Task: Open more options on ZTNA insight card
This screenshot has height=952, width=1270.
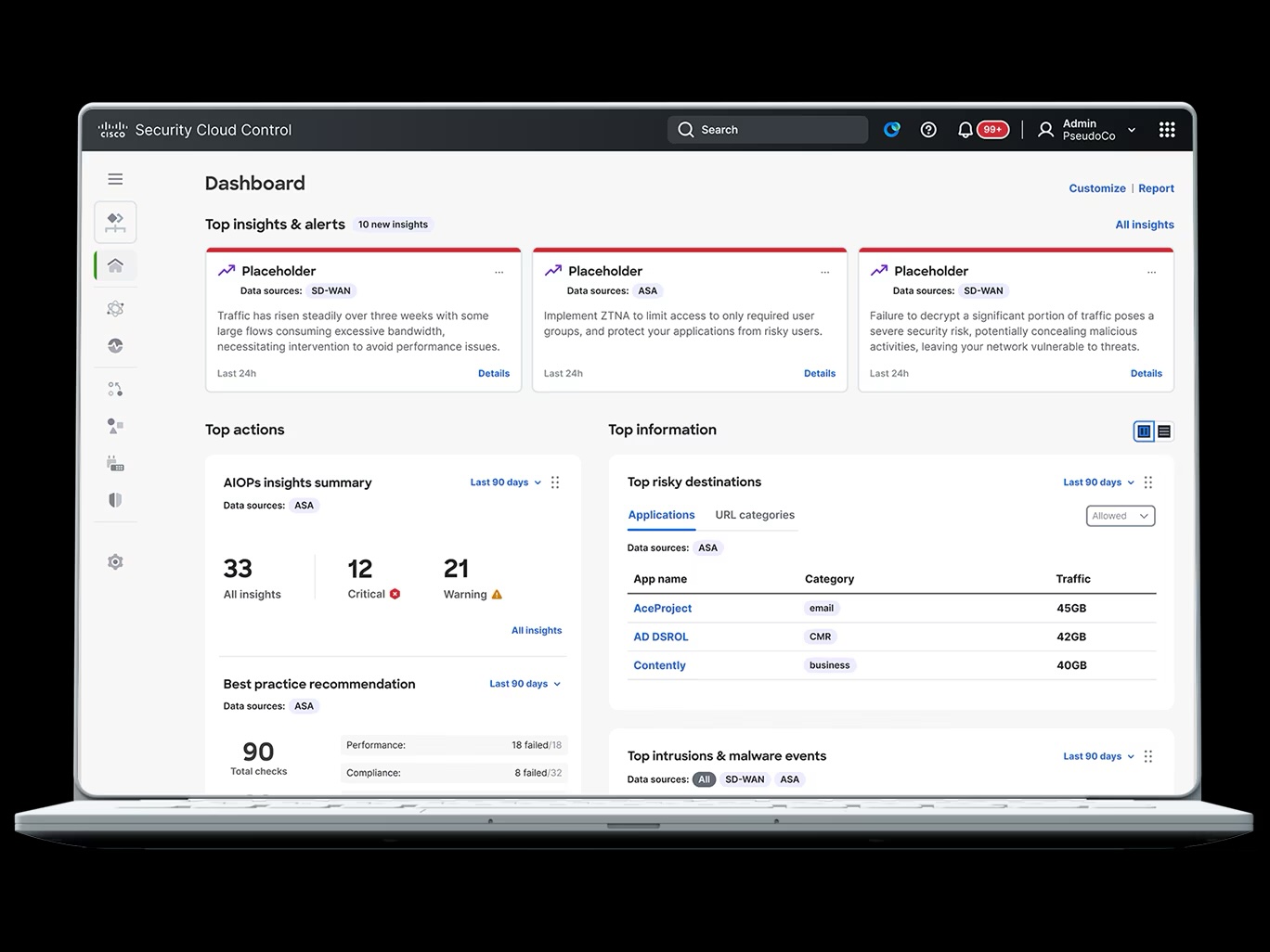Action: [x=825, y=272]
